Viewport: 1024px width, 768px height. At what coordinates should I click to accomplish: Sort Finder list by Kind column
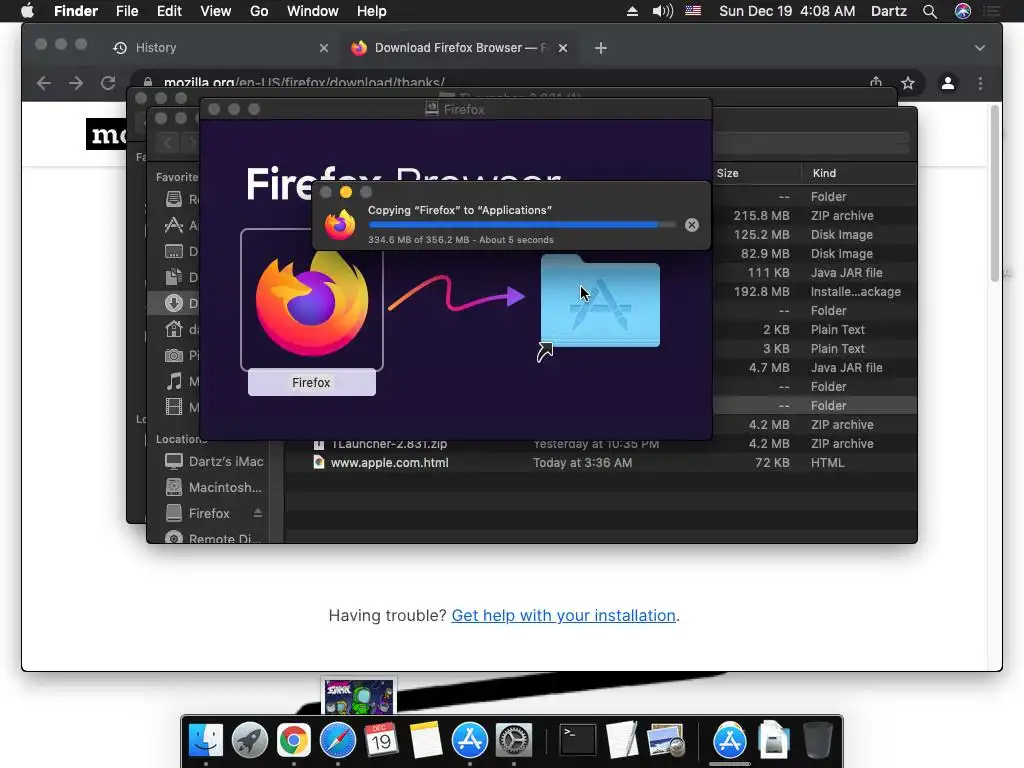[824, 173]
